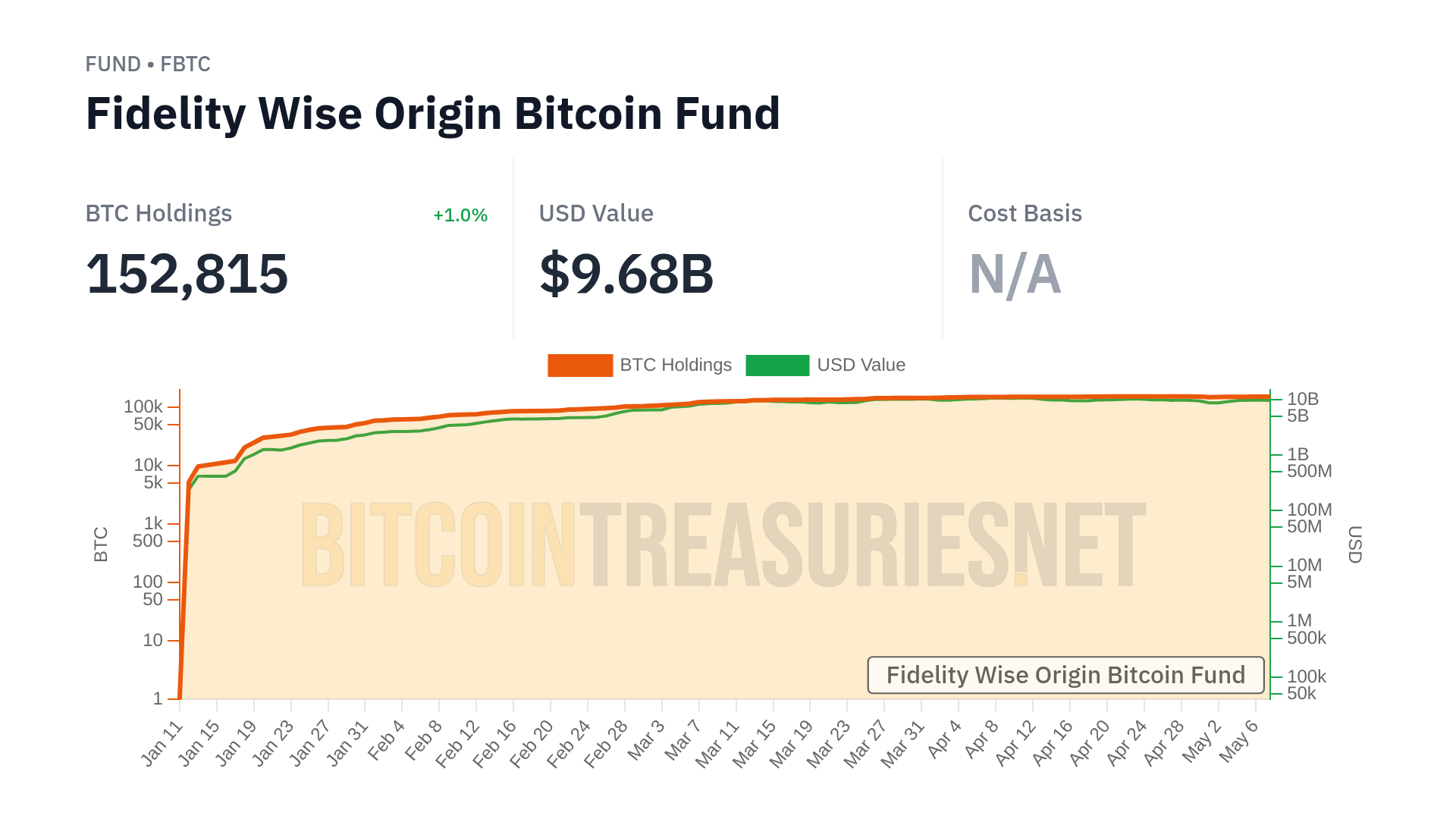Toggle the BTC Holdings series legend label
The image size is (1456, 819).
(x=676, y=366)
